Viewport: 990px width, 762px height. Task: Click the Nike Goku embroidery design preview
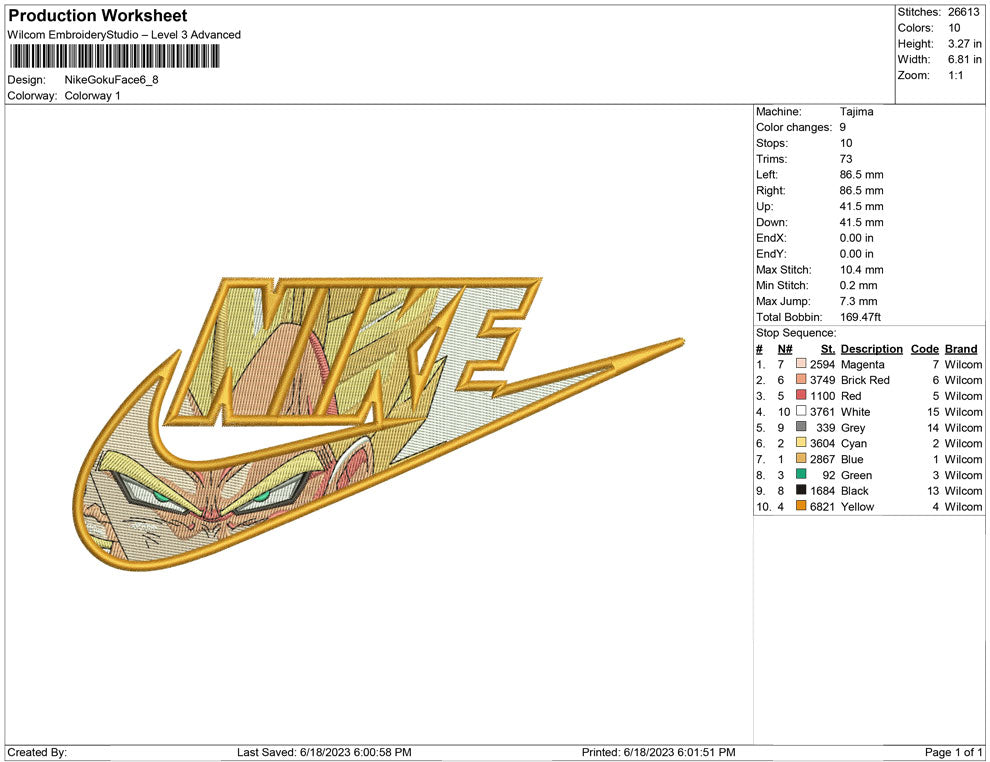tap(379, 423)
